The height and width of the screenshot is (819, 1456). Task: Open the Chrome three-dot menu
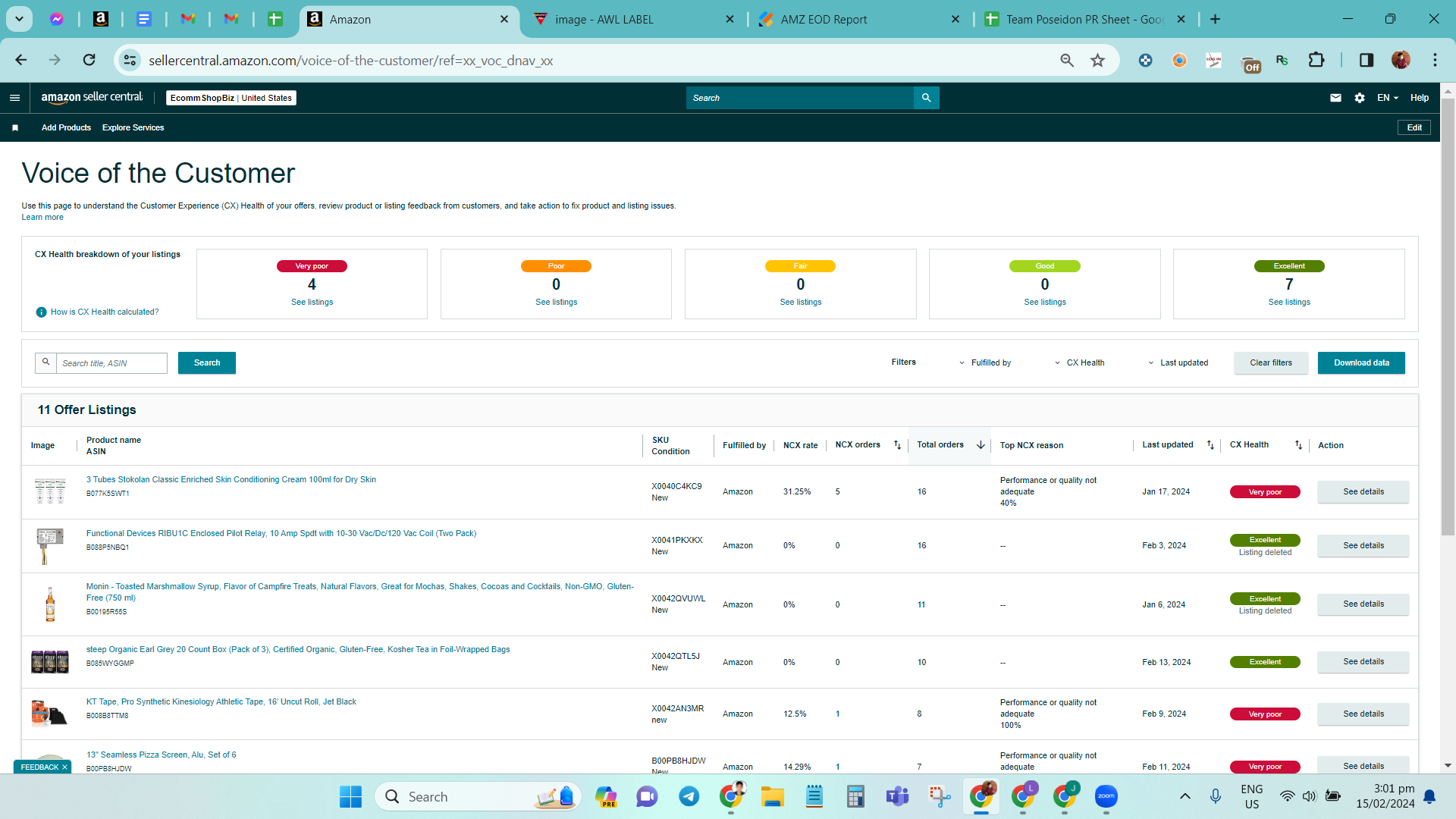(x=1435, y=60)
